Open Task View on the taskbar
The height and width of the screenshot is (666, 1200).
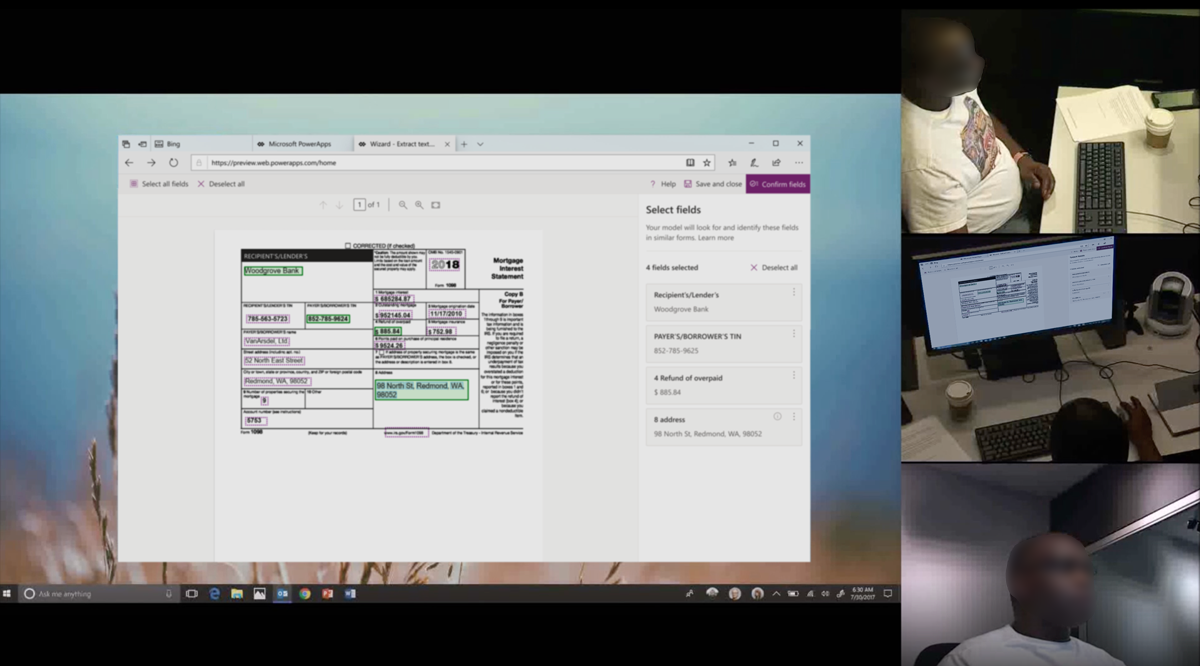pos(192,593)
